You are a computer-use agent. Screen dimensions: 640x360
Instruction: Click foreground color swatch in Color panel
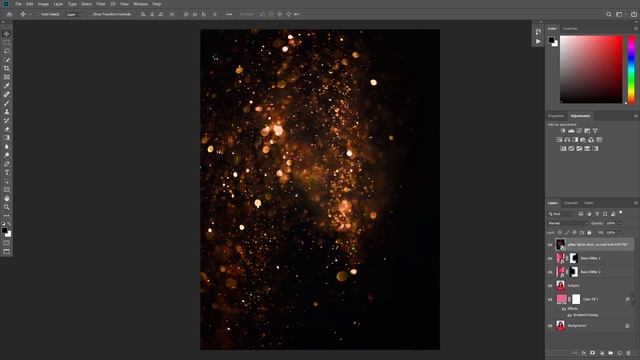(551, 40)
